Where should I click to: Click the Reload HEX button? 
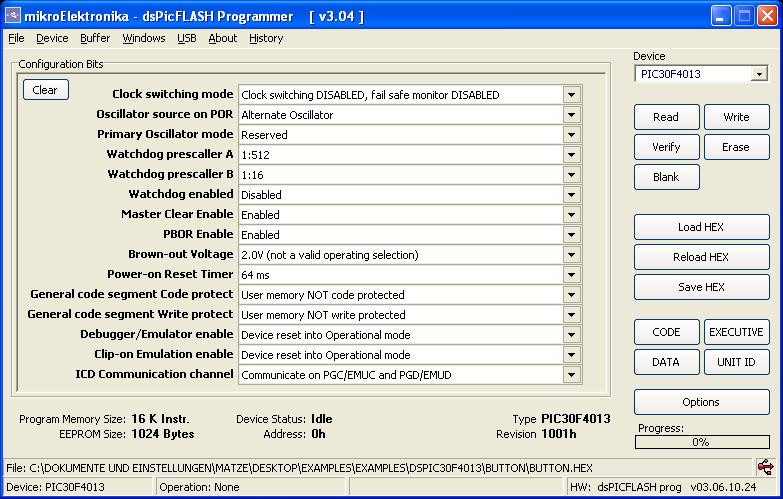coord(702,257)
